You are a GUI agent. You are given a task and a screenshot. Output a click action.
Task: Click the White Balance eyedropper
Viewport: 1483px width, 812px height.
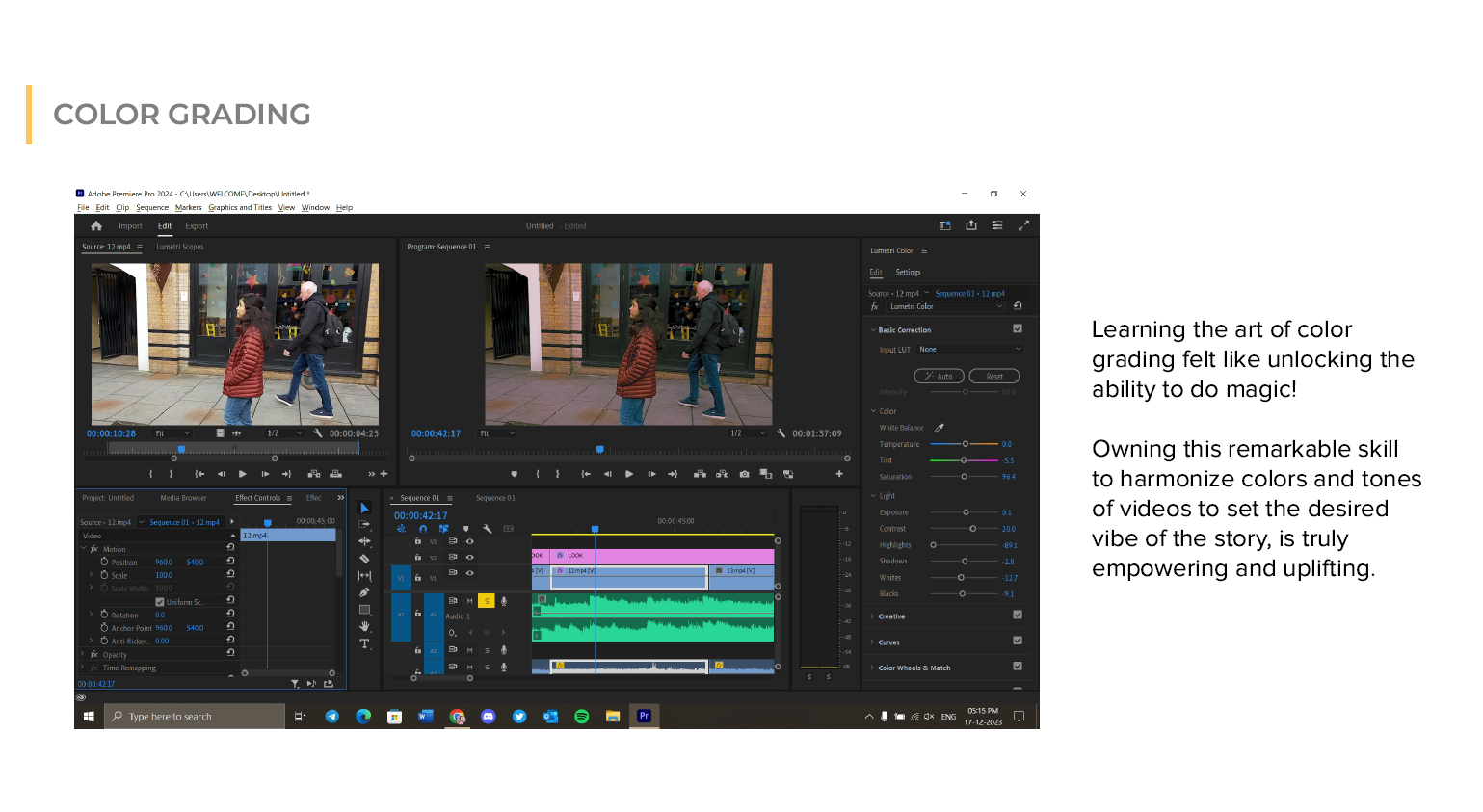click(x=940, y=428)
